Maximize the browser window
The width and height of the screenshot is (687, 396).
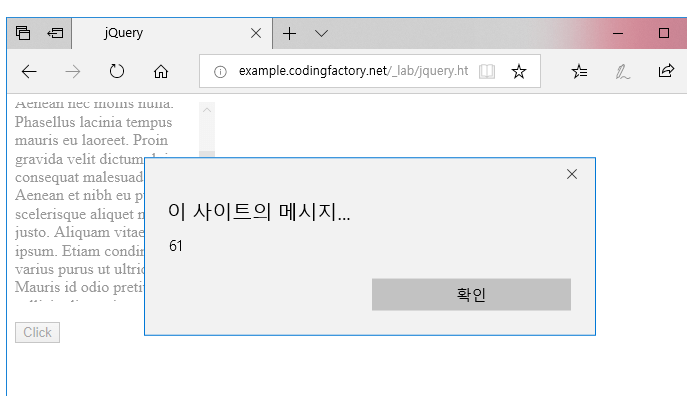[x=664, y=33]
